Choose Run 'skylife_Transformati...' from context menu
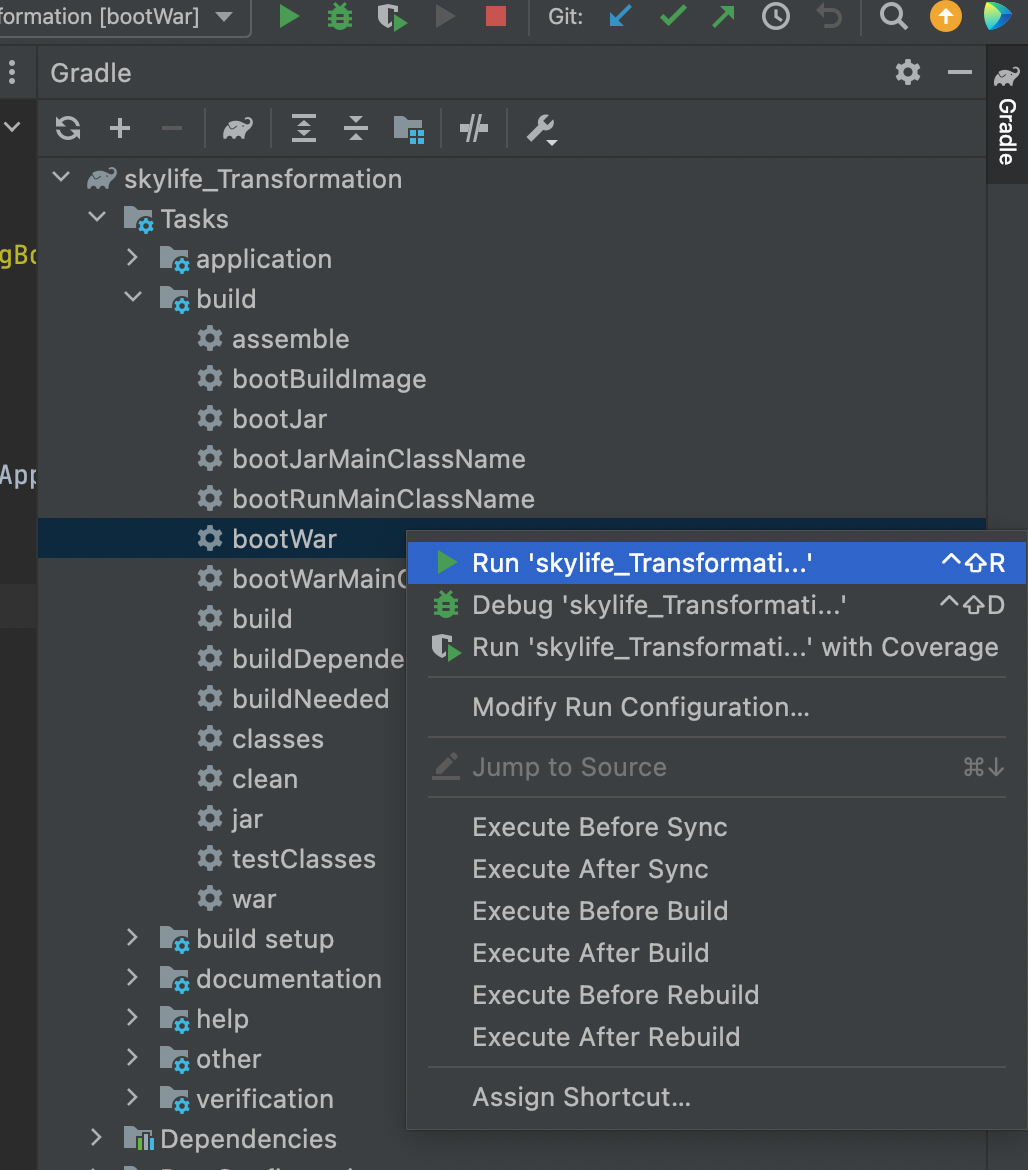This screenshot has height=1170, width=1028. [716, 563]
